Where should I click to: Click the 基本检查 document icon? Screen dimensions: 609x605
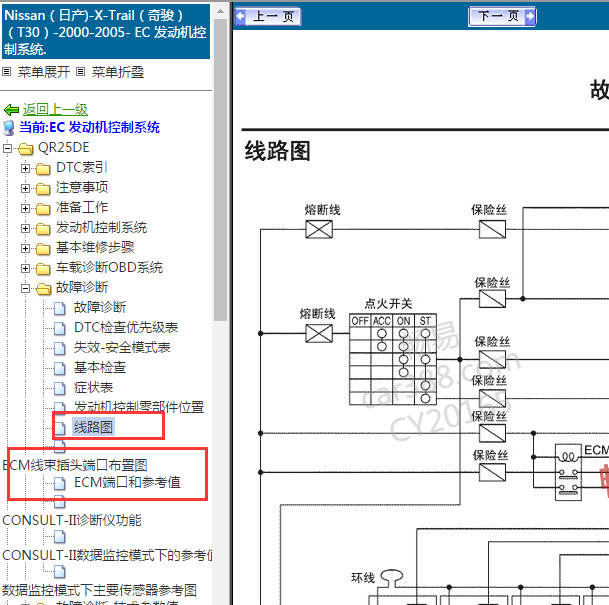[x=59, y=368]
